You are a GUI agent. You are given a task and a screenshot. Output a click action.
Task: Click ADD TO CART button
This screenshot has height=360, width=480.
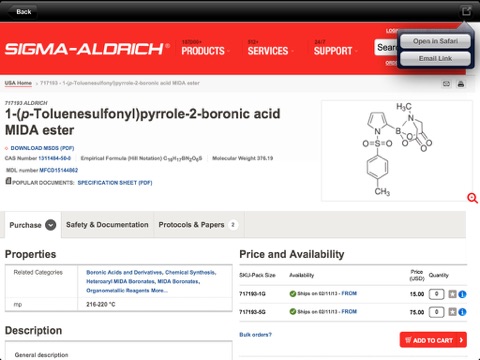tap(433, 340)
